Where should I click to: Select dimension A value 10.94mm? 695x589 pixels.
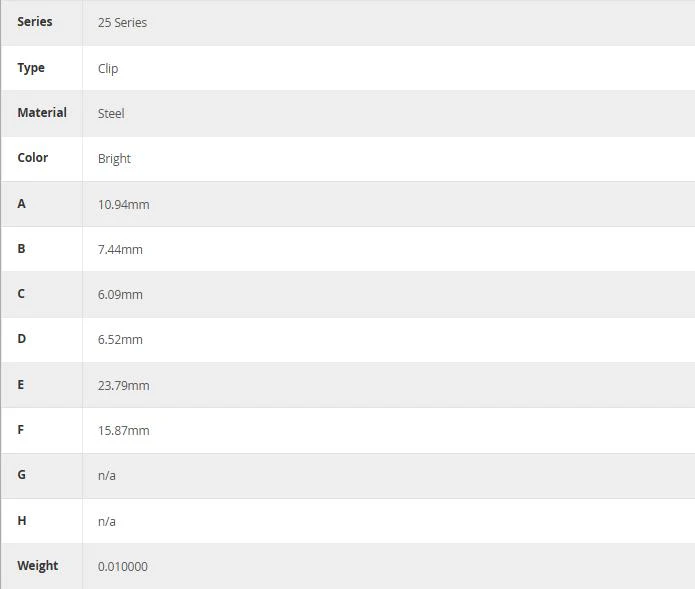124,205
